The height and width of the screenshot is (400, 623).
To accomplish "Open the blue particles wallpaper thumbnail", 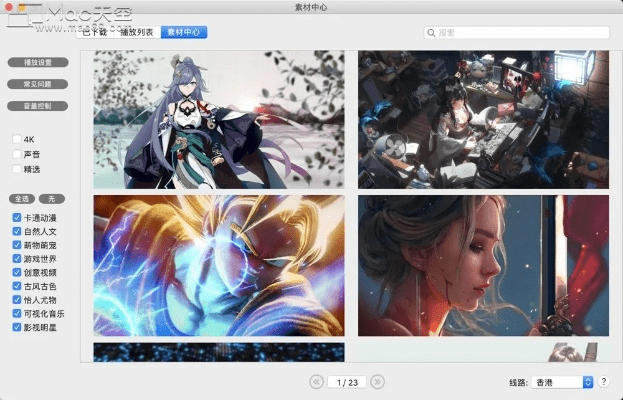I will coord(219,352).
